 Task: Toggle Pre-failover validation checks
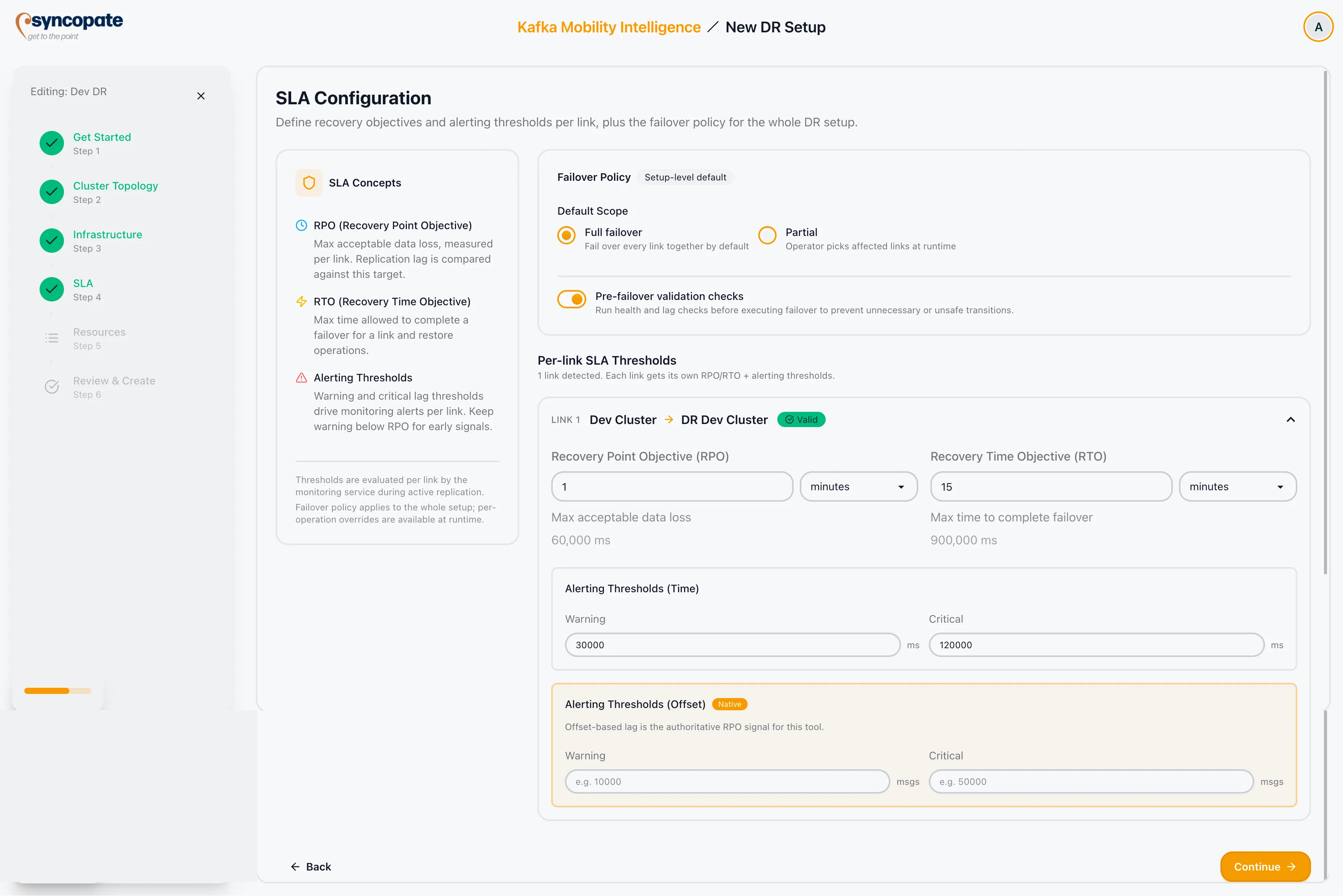pos(571,299)
